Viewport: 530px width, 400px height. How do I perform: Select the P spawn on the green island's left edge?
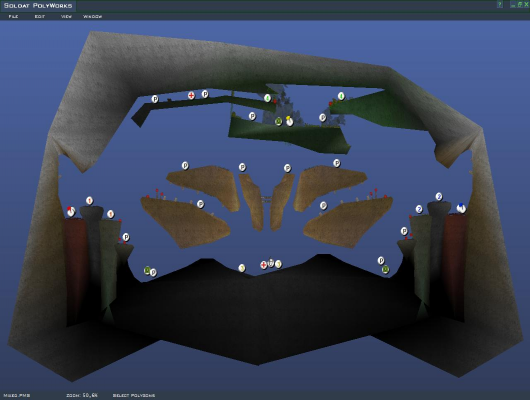point(252,116)
